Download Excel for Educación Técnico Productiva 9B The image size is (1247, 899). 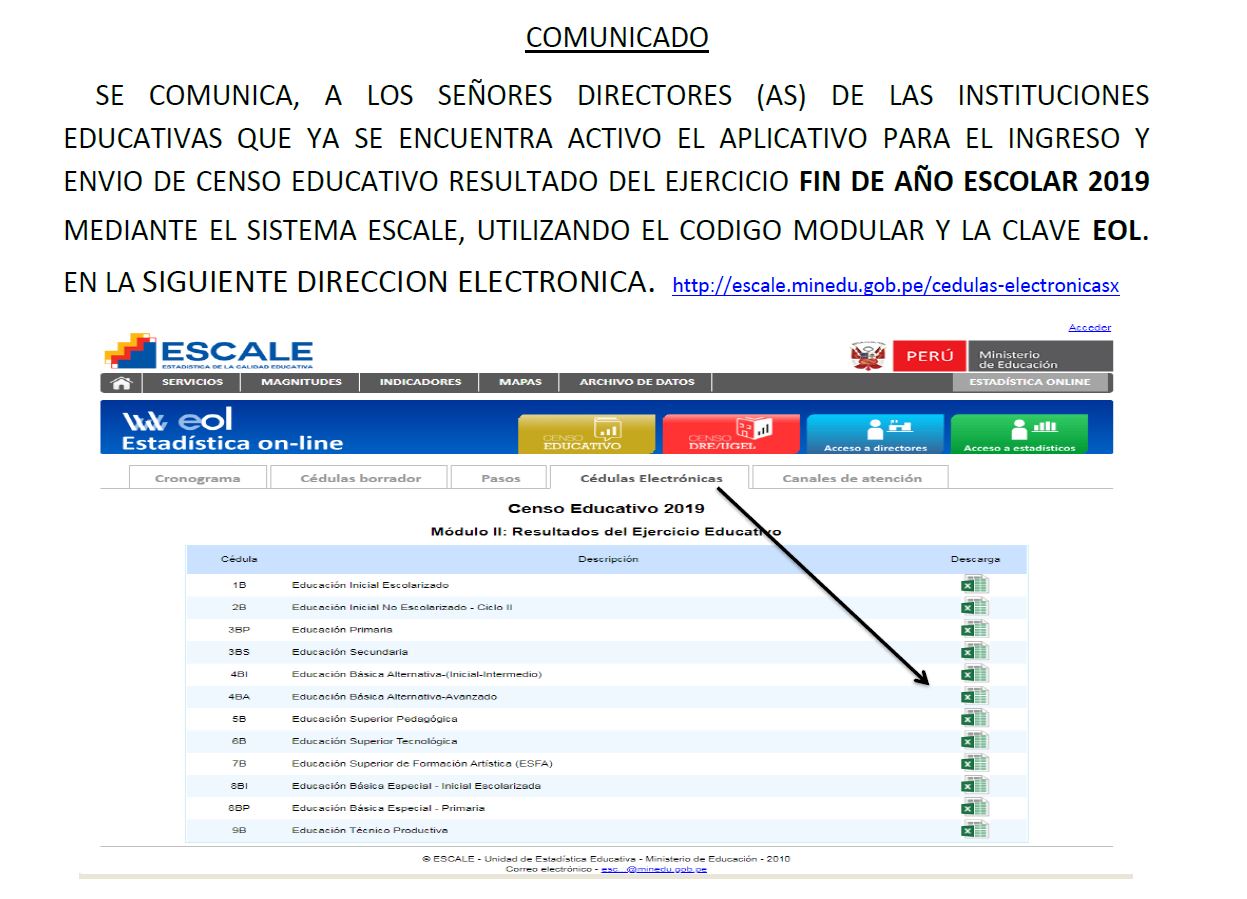(974, 830)
